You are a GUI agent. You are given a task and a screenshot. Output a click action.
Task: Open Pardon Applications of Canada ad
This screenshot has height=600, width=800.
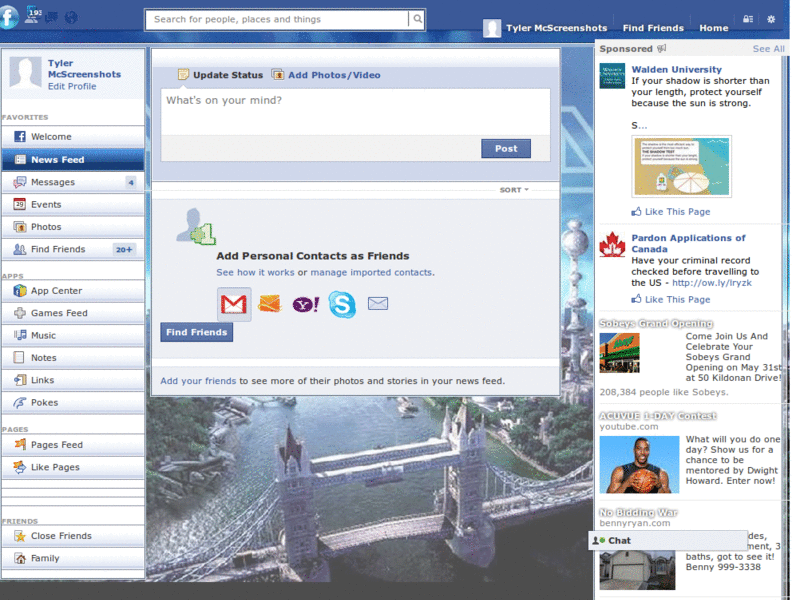click(x=688, y=243)
